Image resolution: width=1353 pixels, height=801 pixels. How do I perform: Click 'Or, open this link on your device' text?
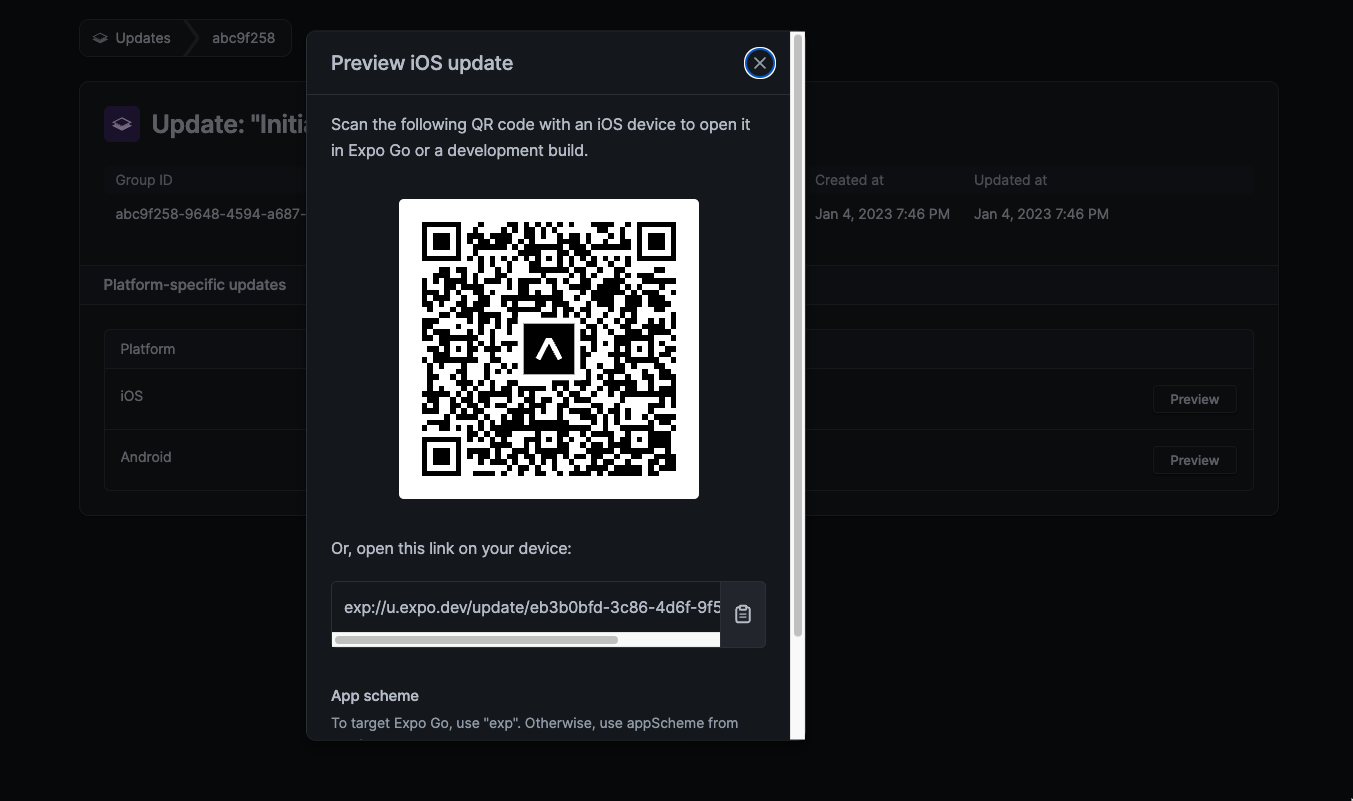[451, 548]
